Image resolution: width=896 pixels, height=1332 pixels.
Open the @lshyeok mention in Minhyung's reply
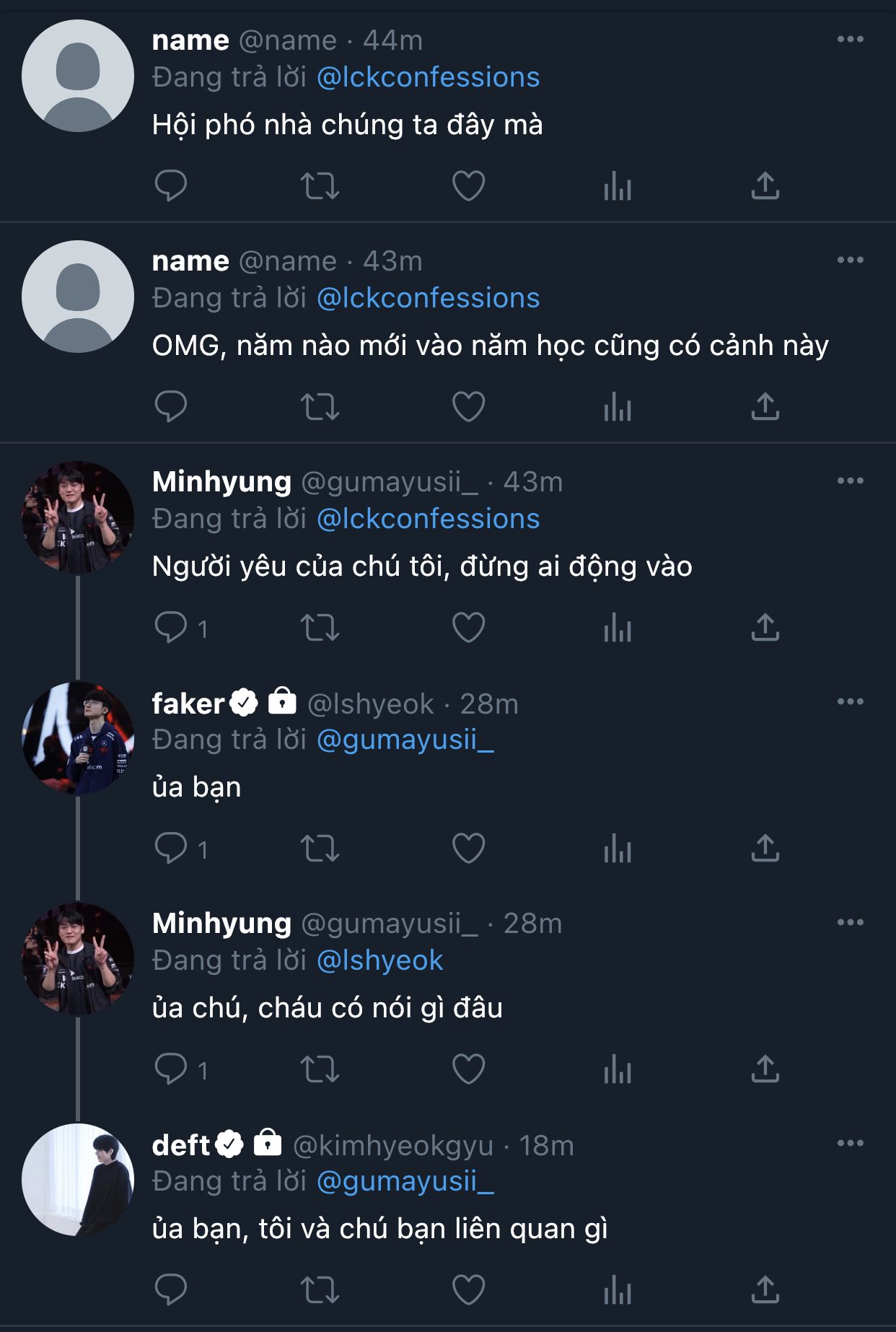point(379,960)
